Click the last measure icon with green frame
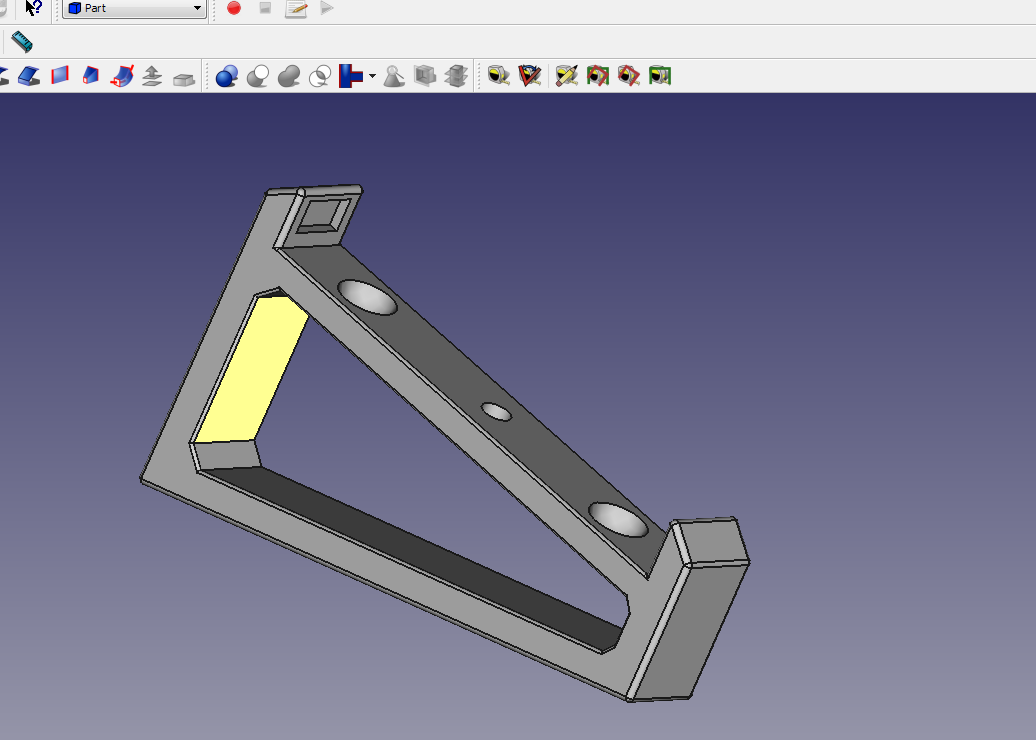This screenshot has height=740, width=1036. pyautogui.click(x=660, y=75)
